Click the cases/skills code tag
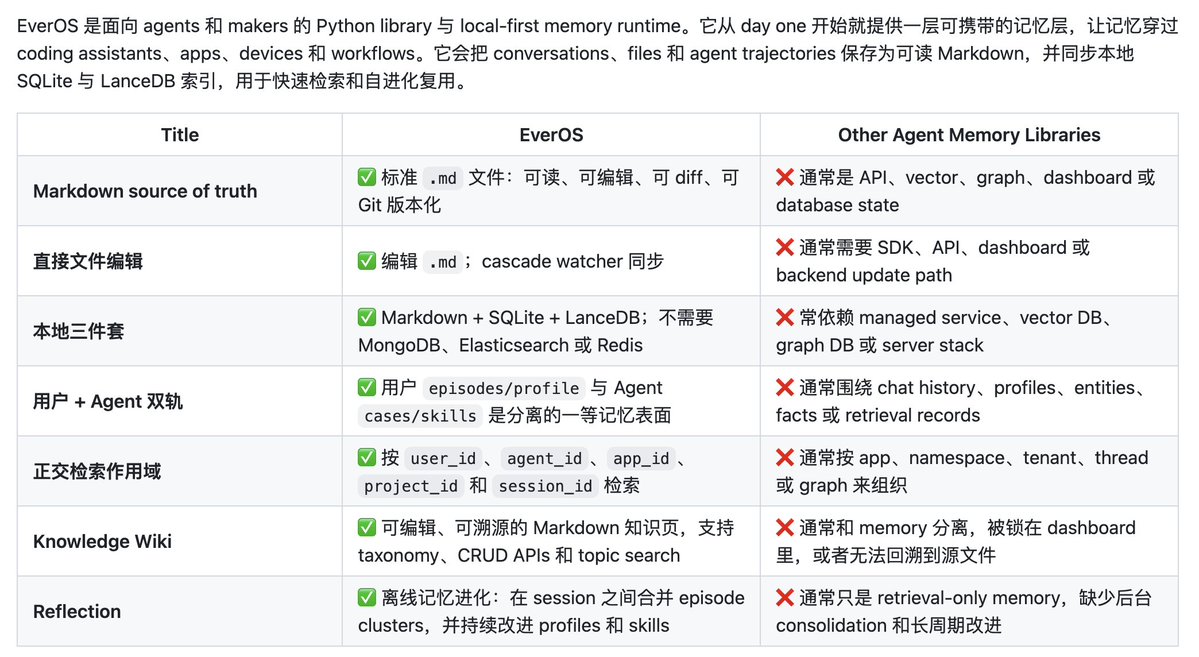This screenshot has height=657, width=1199. click(x=421, y=416)
